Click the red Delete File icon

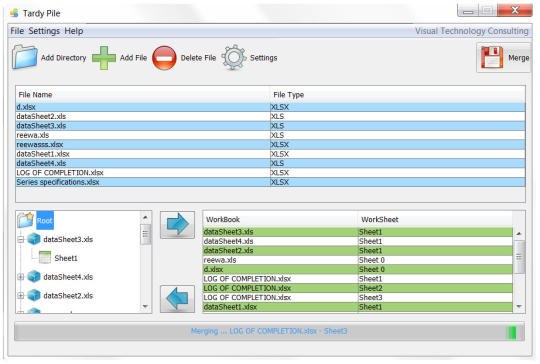[164, 58]
